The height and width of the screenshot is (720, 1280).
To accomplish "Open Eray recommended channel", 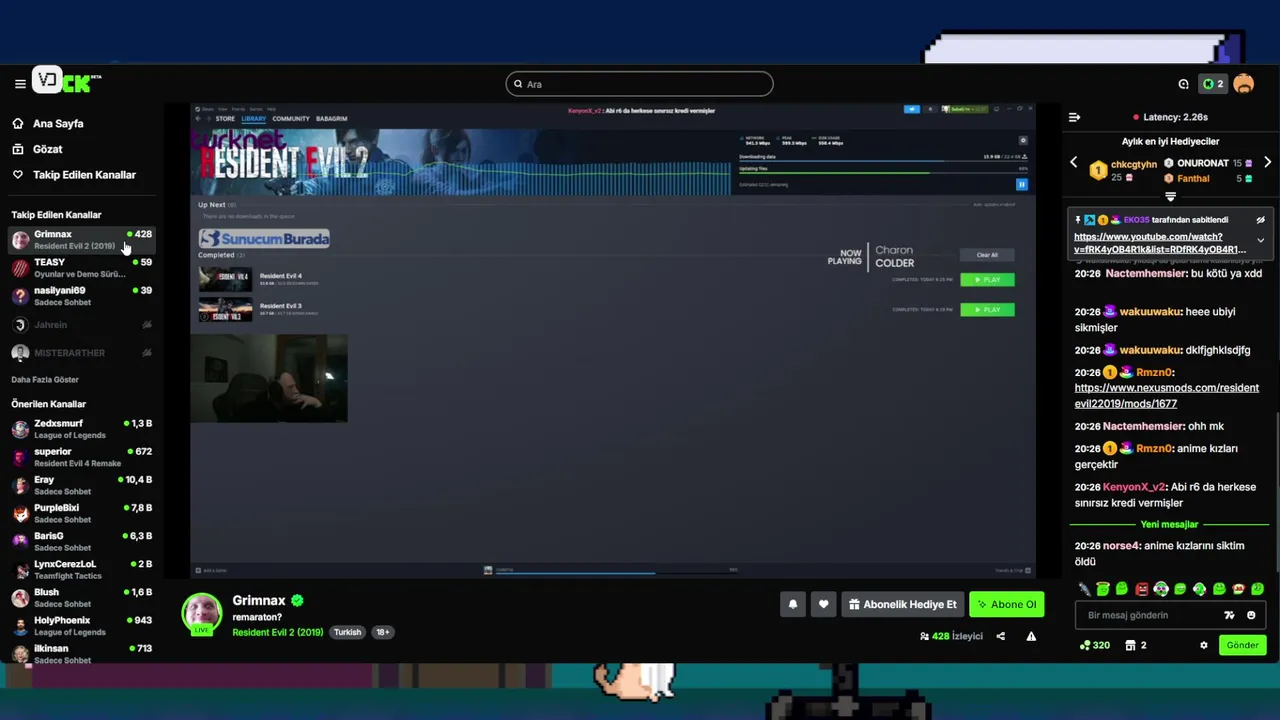I will pyautogui.click(x=82, y=485).
